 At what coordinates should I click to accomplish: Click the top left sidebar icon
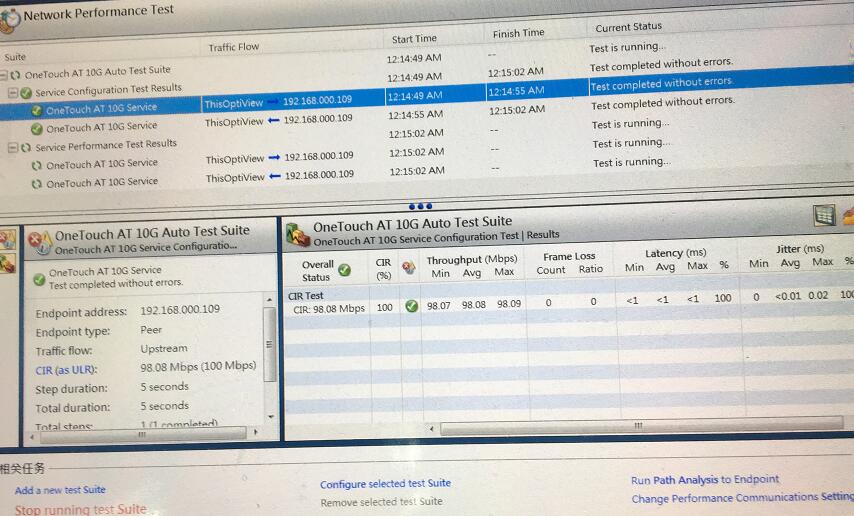(8, 238)
